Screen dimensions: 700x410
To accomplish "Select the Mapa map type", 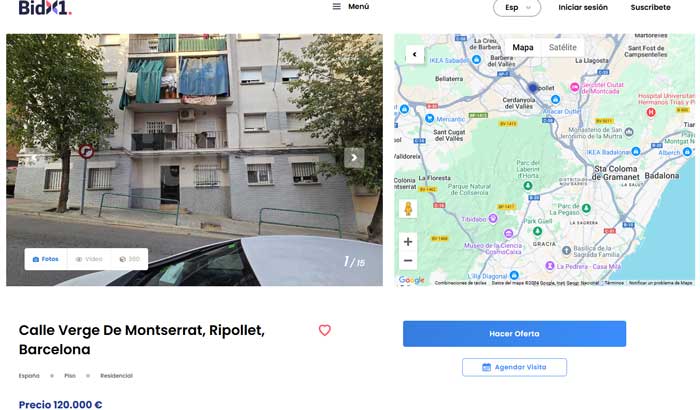I will [x=523, y=47].
